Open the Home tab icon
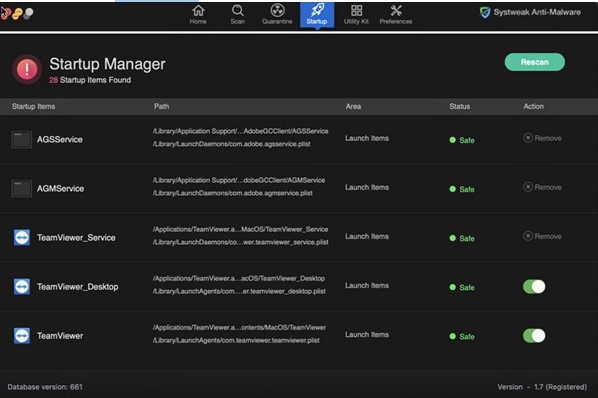The image size is (598, 398). pos(198,14)
